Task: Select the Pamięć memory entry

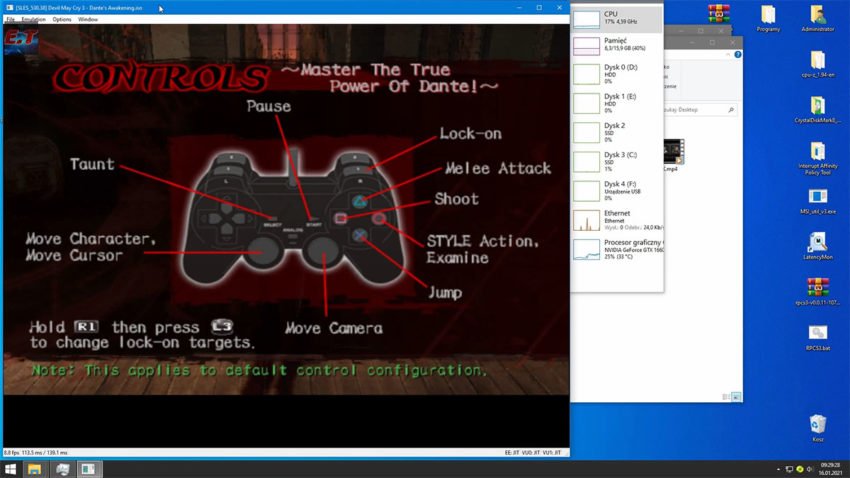Action: point(616,44)
